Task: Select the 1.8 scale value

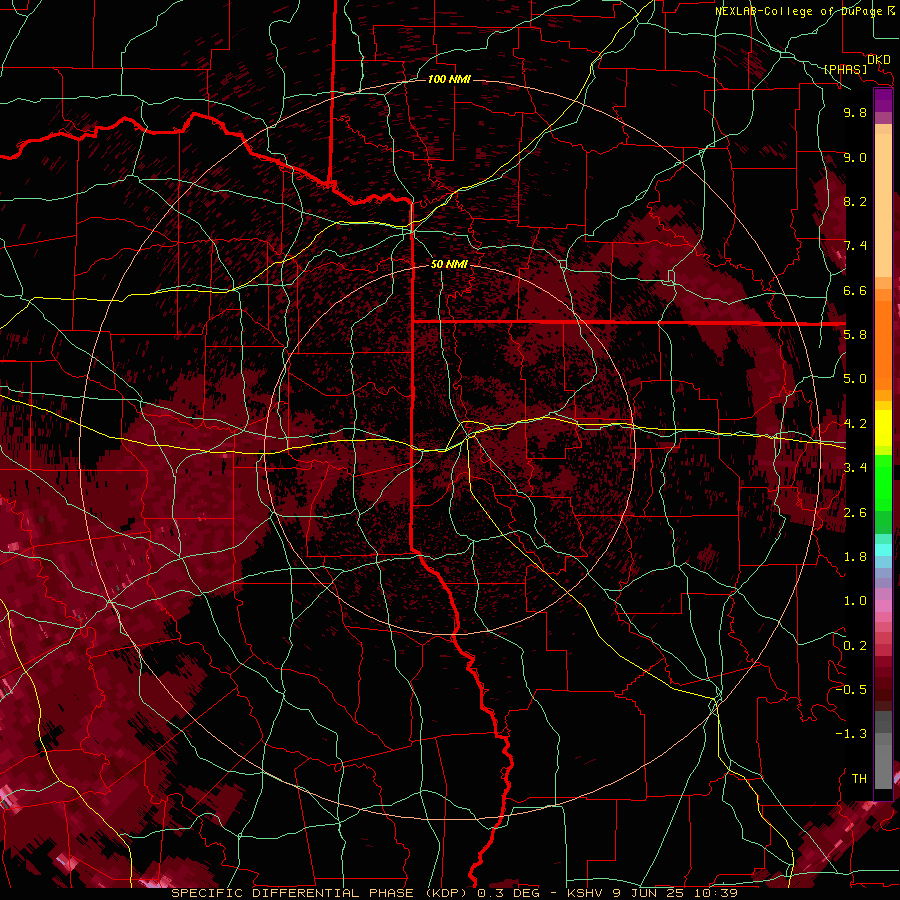Action: click(855, 557)
